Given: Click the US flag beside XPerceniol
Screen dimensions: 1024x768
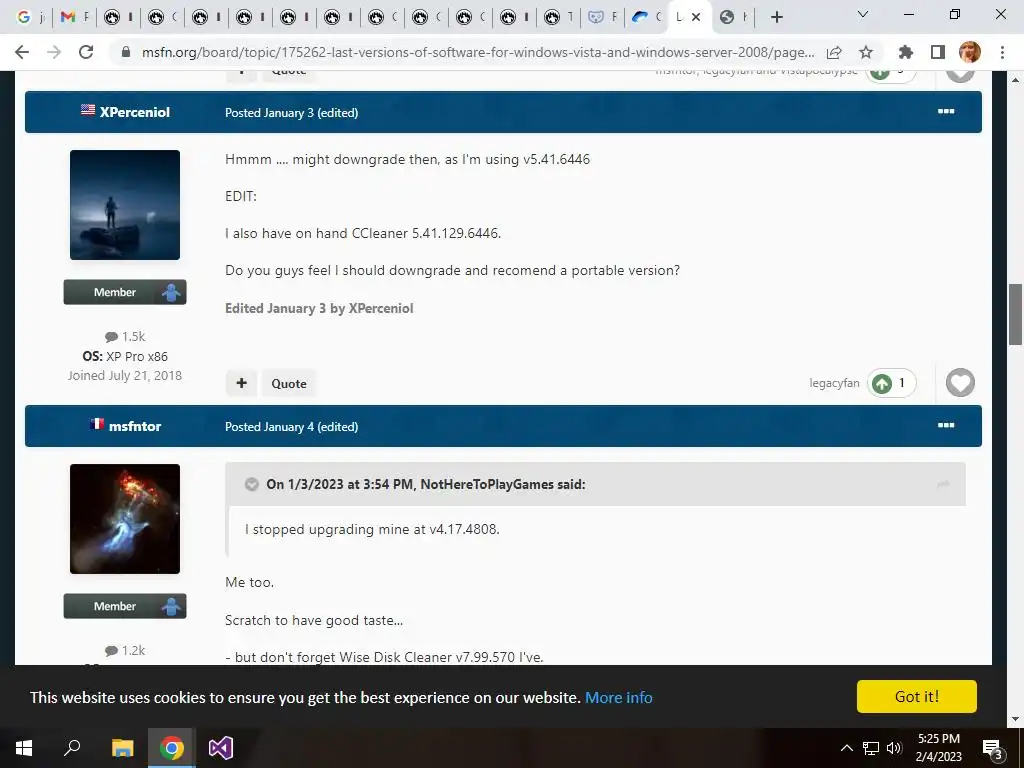Looking at the screenshot, I should click(88, 110).
